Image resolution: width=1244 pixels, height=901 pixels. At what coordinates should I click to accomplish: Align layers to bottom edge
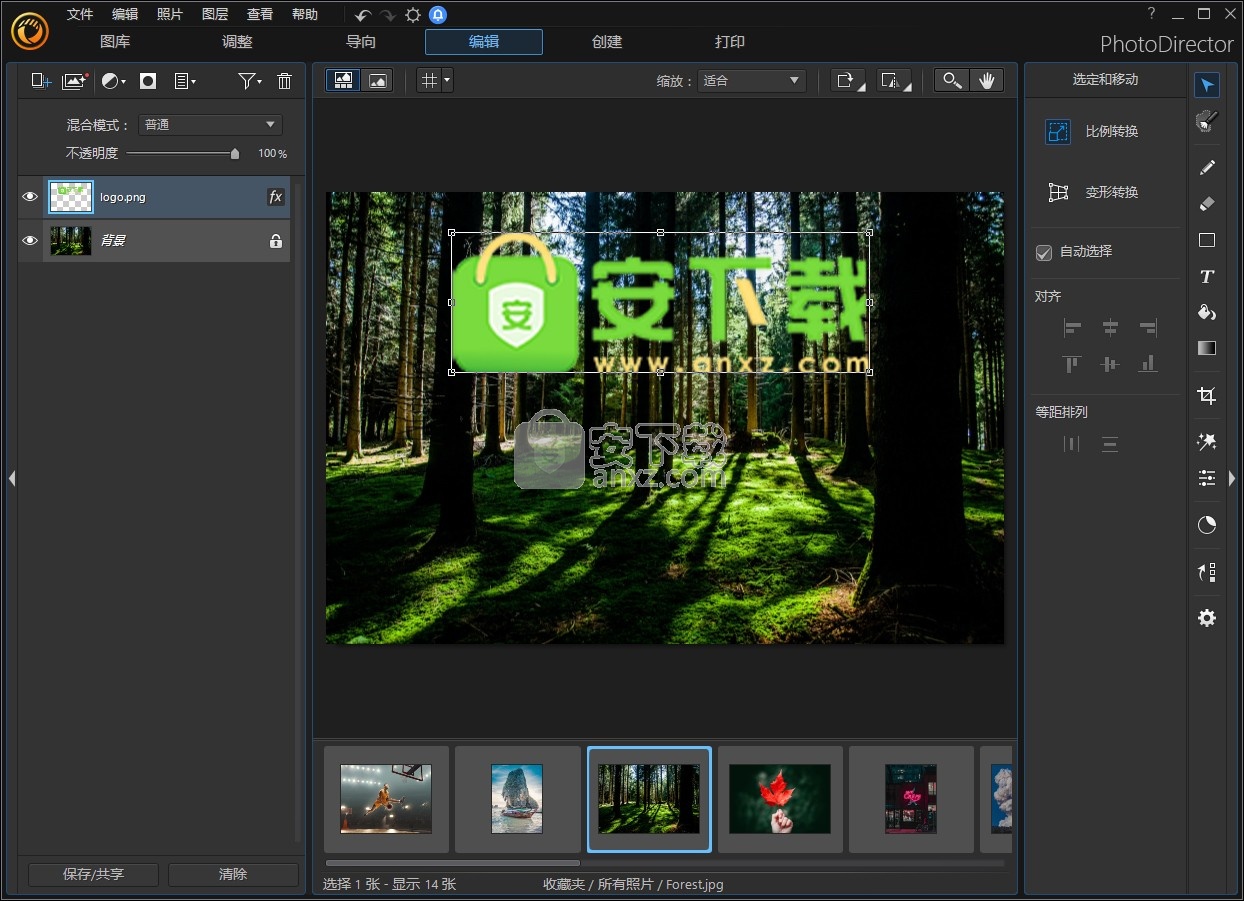click(1148, 364)
